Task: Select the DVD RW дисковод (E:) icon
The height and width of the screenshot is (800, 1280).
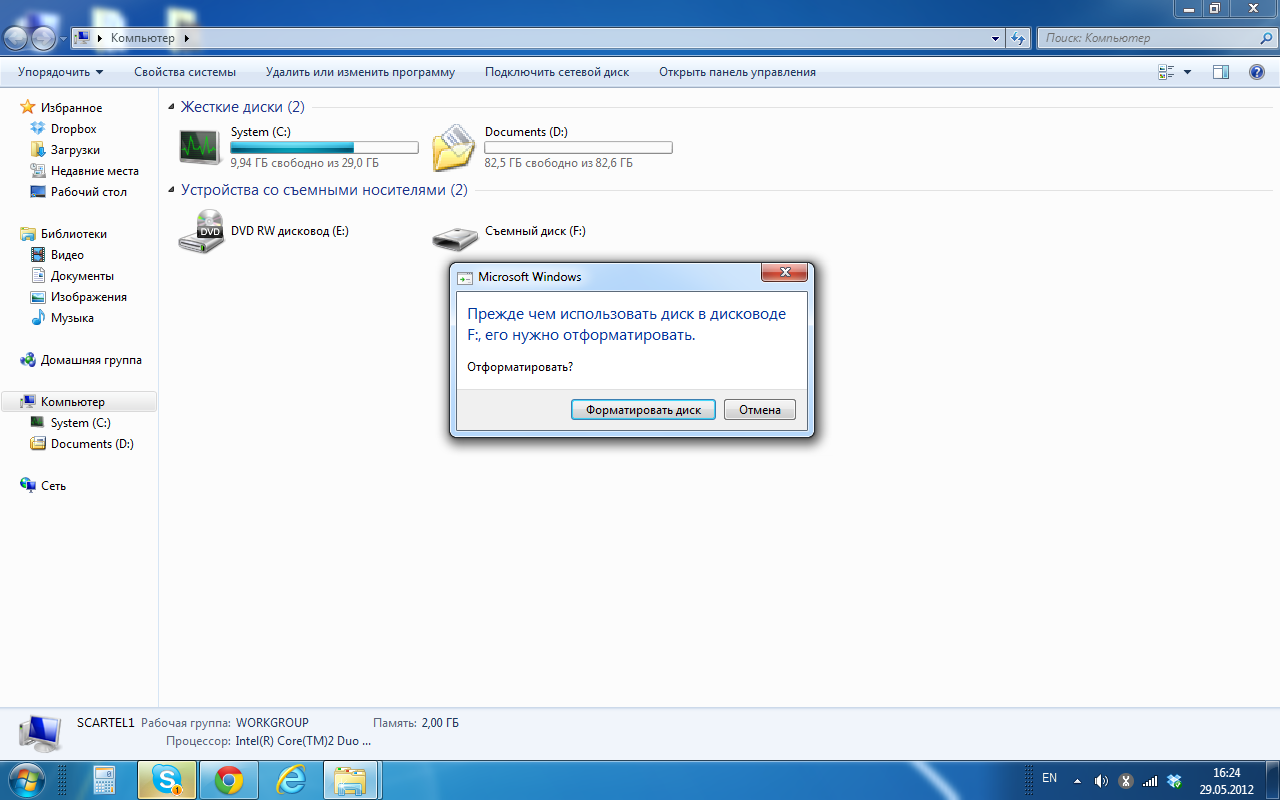Action: [x=201, y=231]
